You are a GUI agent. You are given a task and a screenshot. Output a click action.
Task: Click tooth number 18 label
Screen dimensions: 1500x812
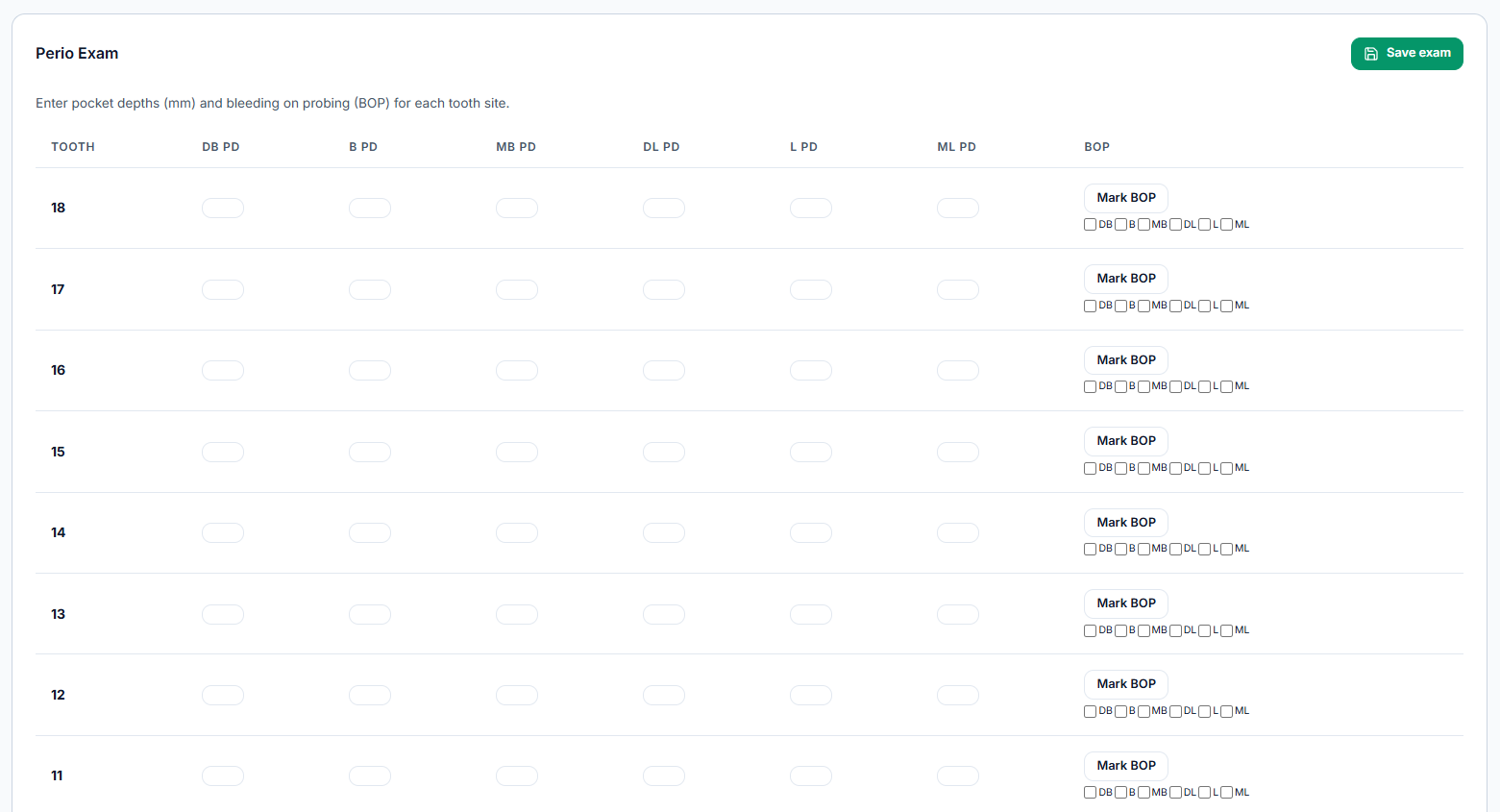tap(59, 208)
